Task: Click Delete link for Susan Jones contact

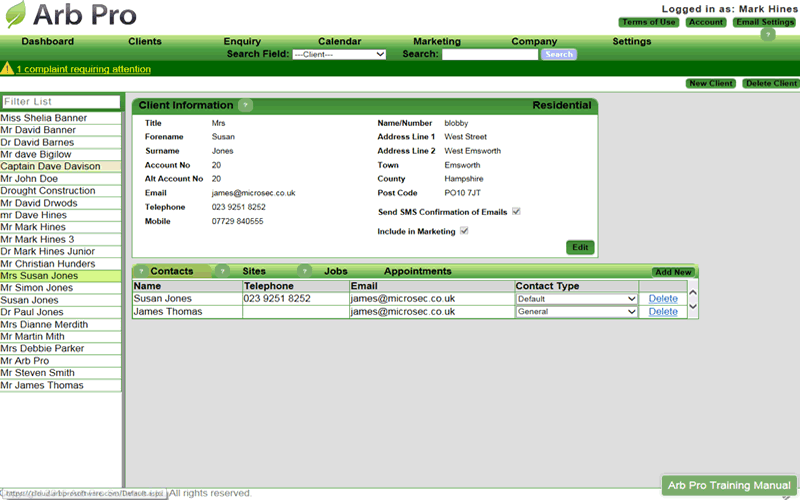Action: [x=663, y=299]
